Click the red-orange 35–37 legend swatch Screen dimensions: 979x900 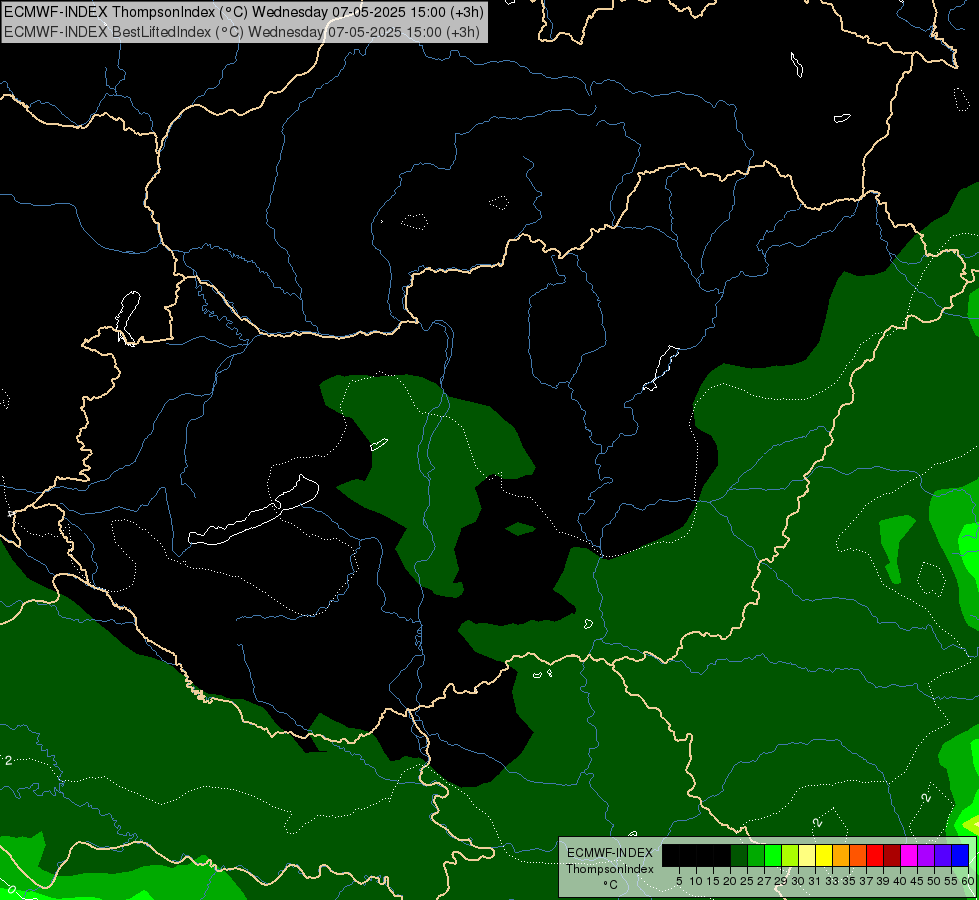point(858,856)
